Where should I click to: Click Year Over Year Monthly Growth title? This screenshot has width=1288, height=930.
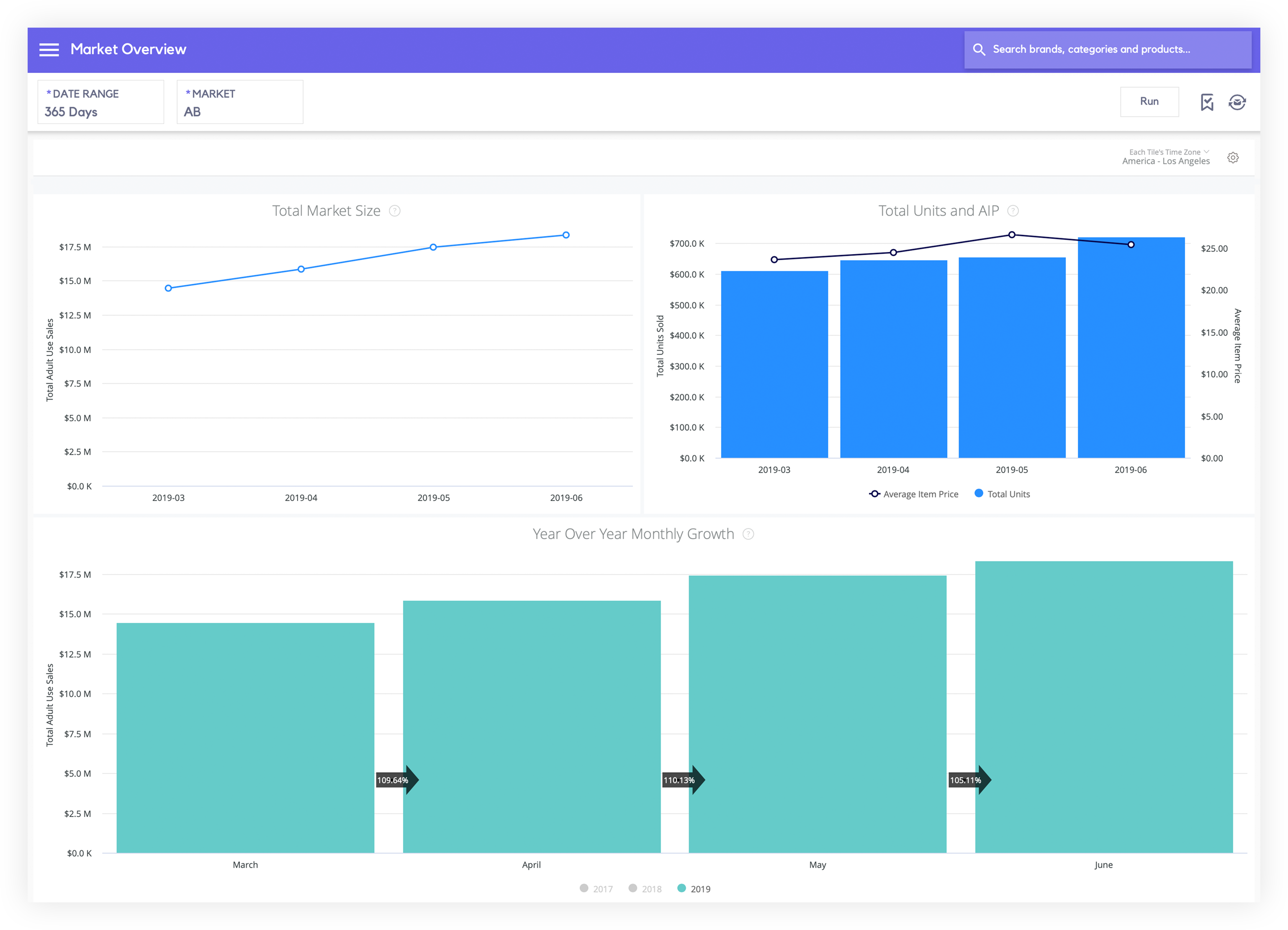pos(633,534)
